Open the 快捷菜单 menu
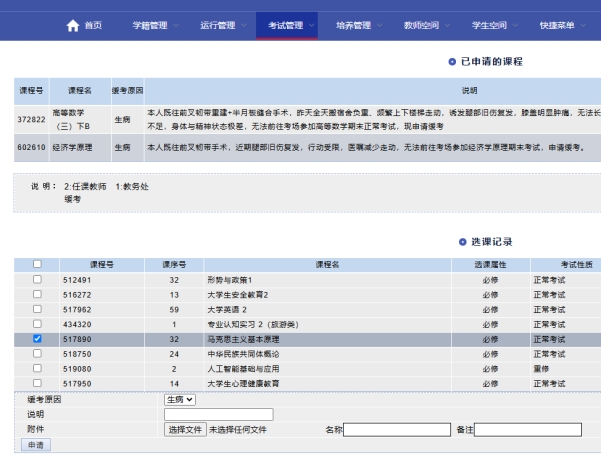Screen dimensions: 601x458 (x=557, y=26)
